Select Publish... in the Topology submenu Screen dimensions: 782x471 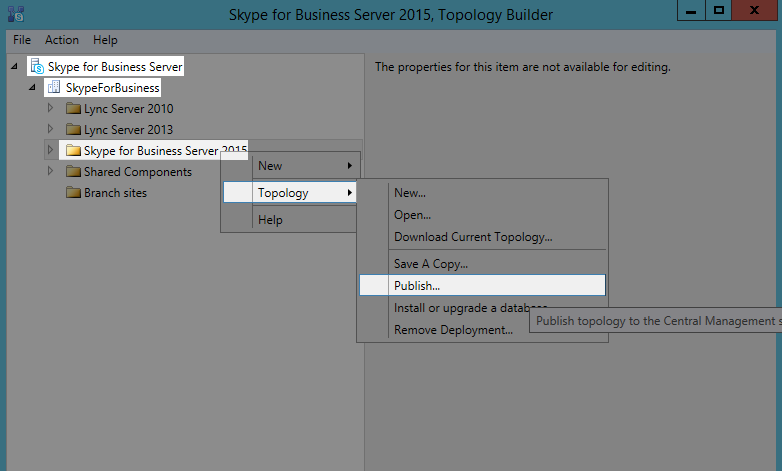(x=482, y=285)
